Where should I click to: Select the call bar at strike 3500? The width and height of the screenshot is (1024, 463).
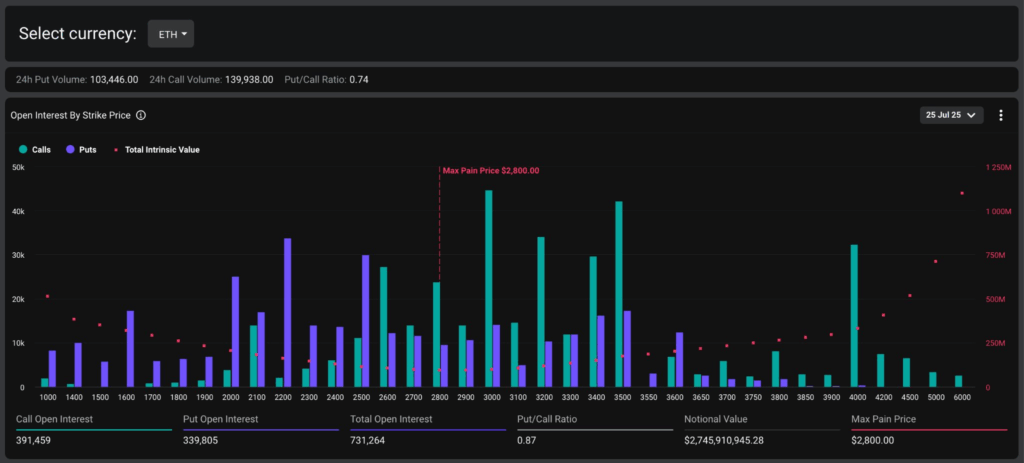pos(619,295)
